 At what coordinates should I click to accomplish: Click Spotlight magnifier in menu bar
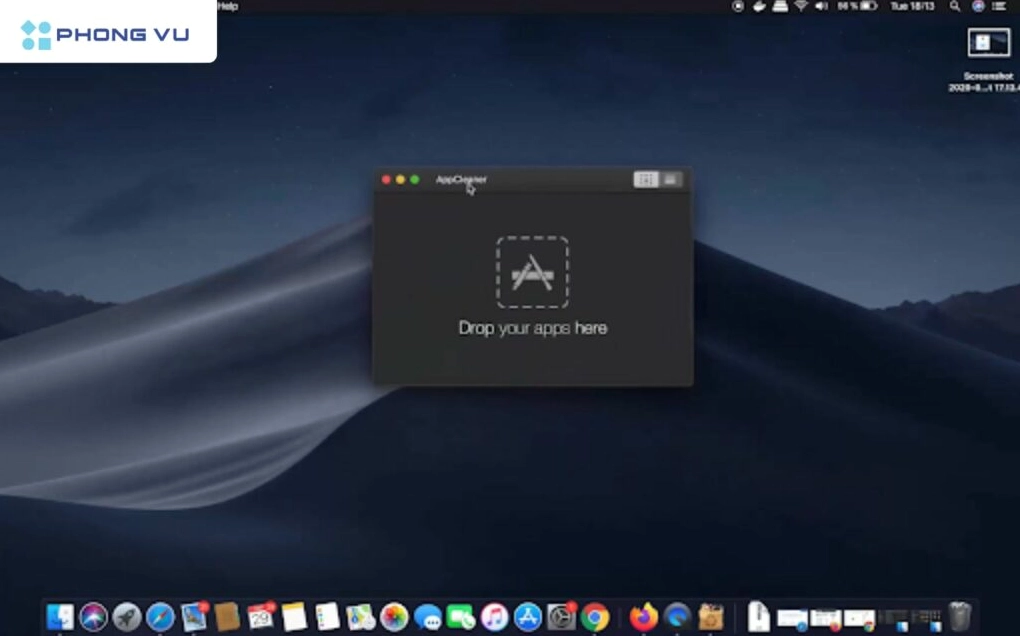(954, 7)
